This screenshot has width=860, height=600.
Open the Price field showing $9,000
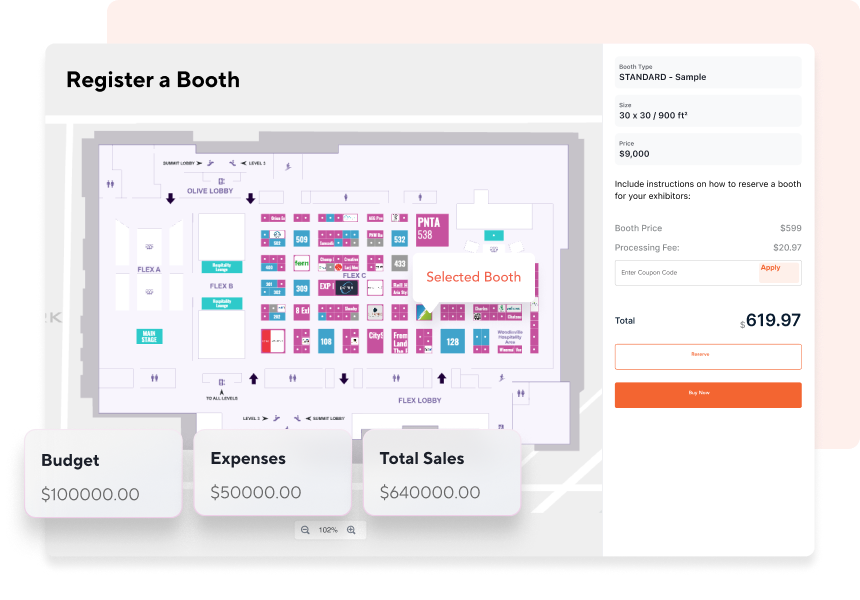[708, 148]
